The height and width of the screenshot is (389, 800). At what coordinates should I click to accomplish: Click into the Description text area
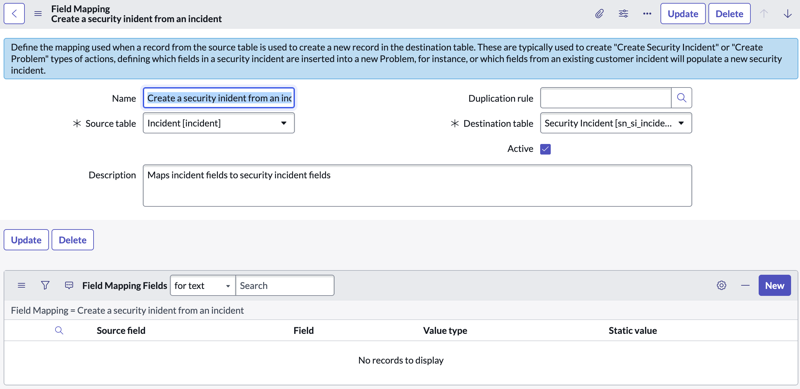[417, 185]
